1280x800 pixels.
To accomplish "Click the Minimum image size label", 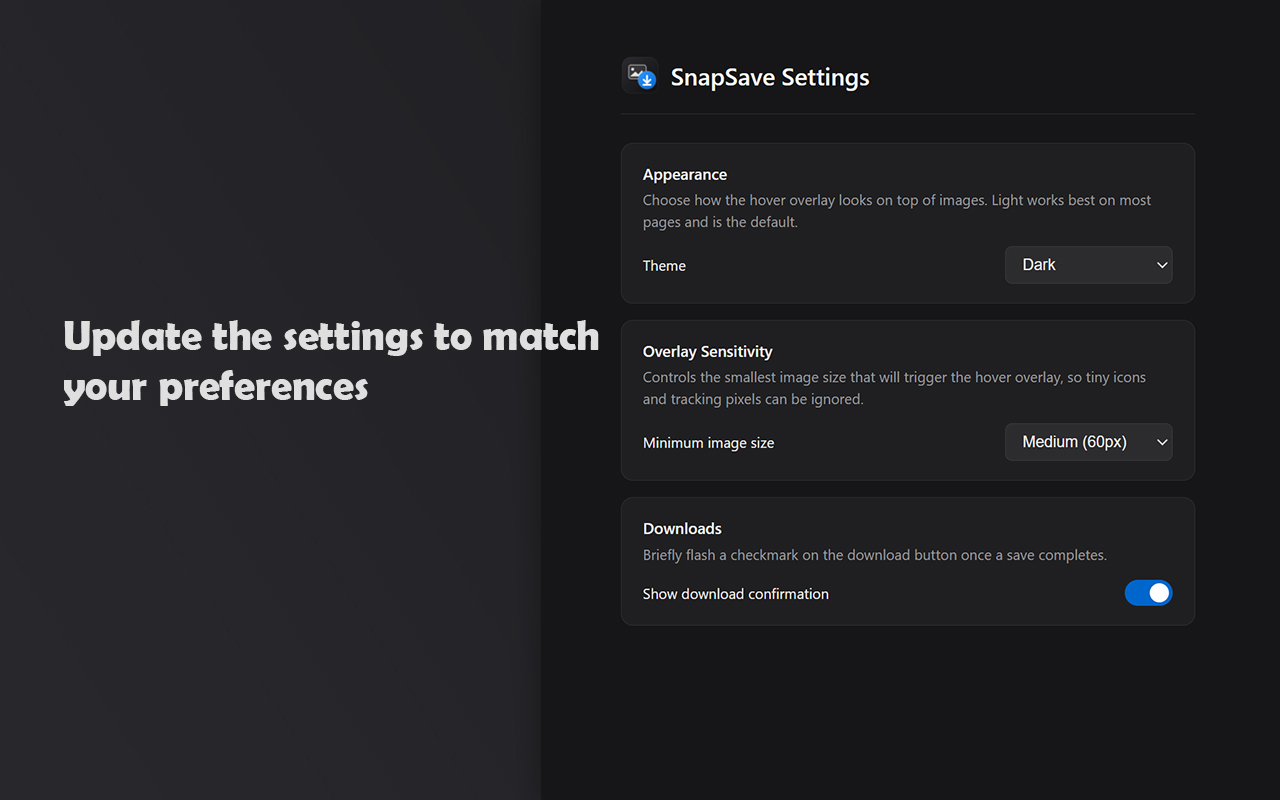I will (x=708, y=443).
